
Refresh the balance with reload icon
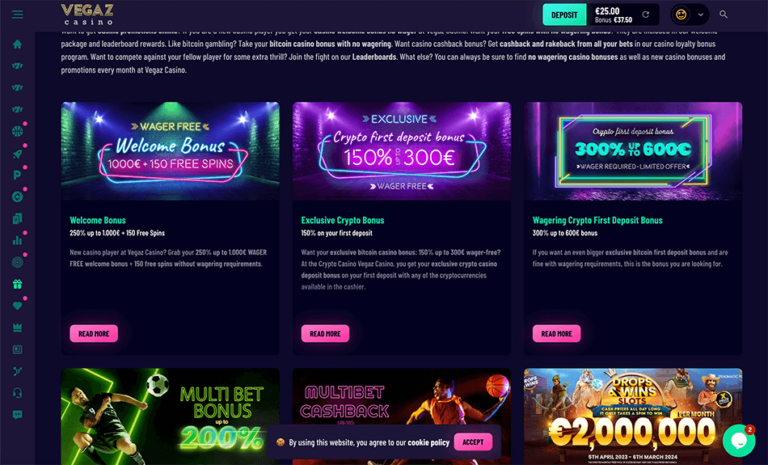646,15
